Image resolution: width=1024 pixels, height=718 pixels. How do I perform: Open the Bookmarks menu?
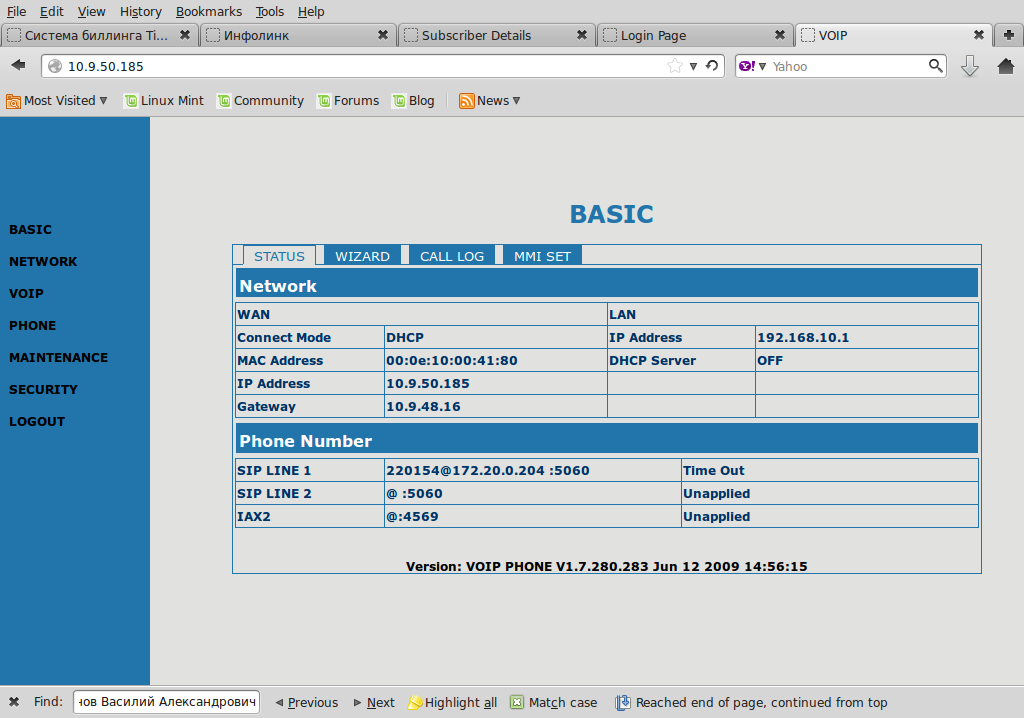[x=208, y=11]
